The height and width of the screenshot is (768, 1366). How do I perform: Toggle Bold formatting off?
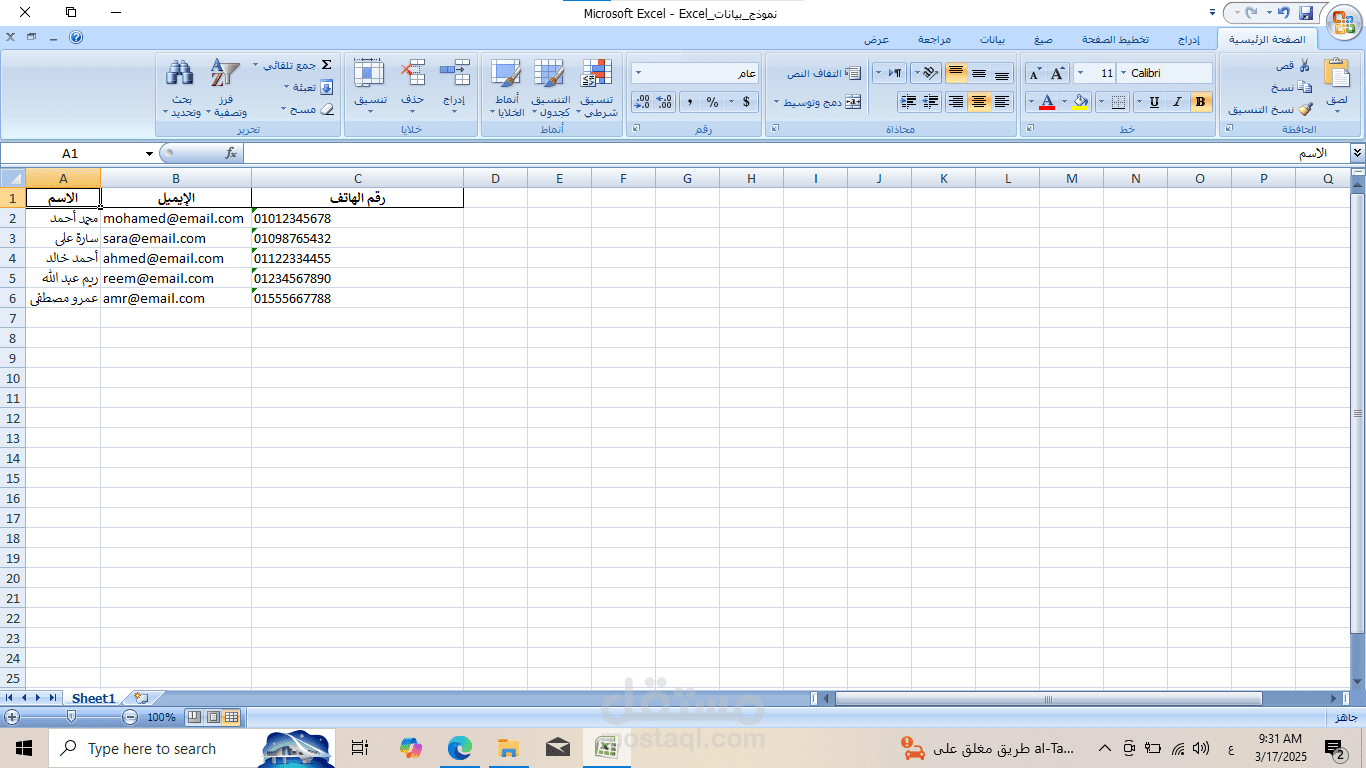pyautogui.click(x=1201, y=102)
